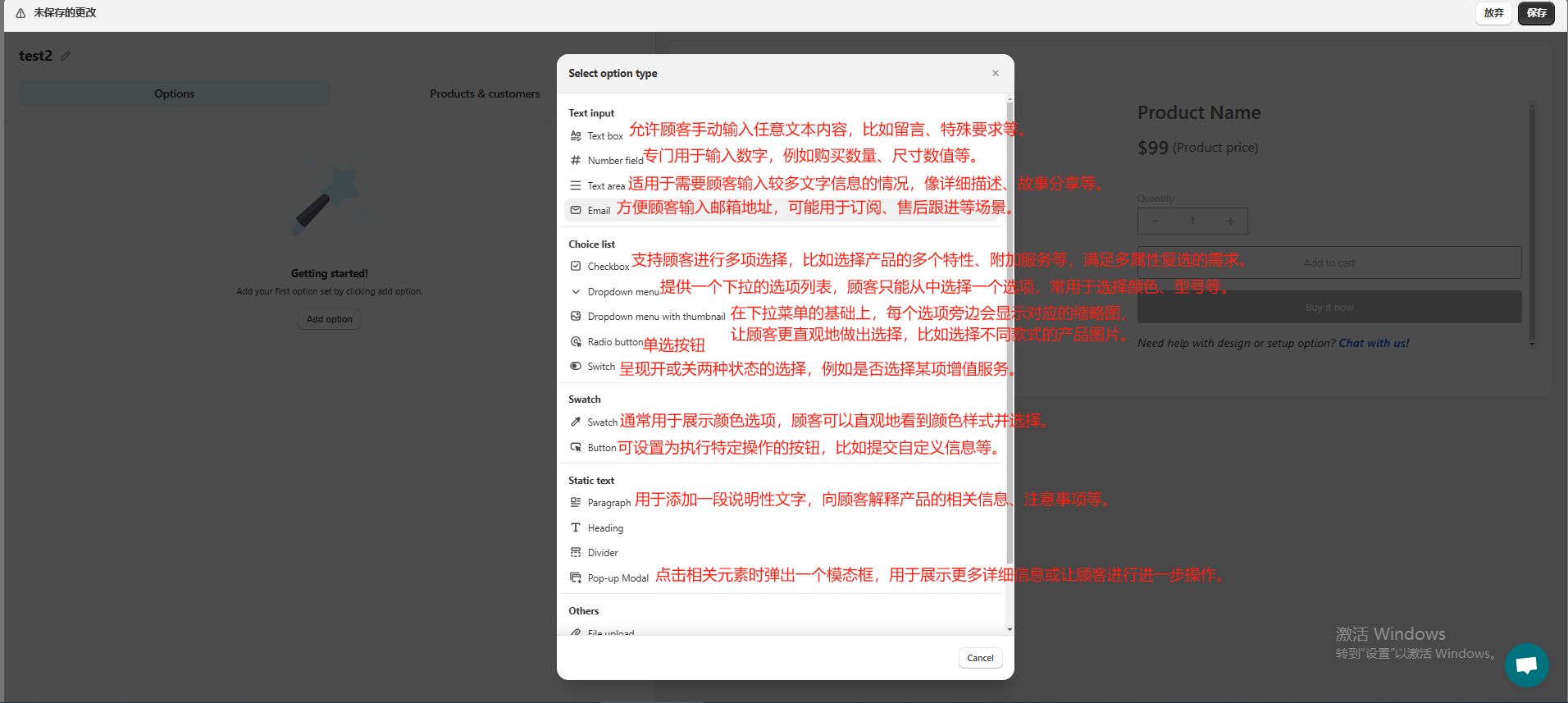The height and width of the screenshot is (703, 1568).
Task: Close the Select option type dialog
Action: pos(995,73)
